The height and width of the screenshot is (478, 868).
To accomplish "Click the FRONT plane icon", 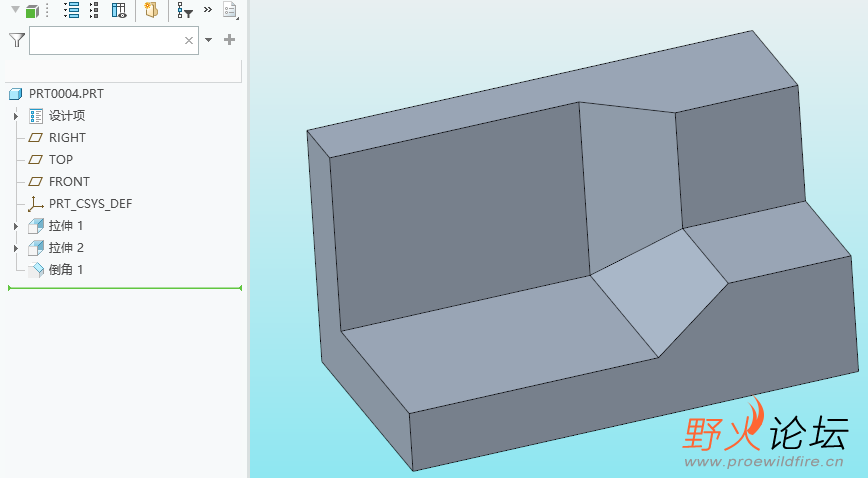I will [x=35, y=182].
